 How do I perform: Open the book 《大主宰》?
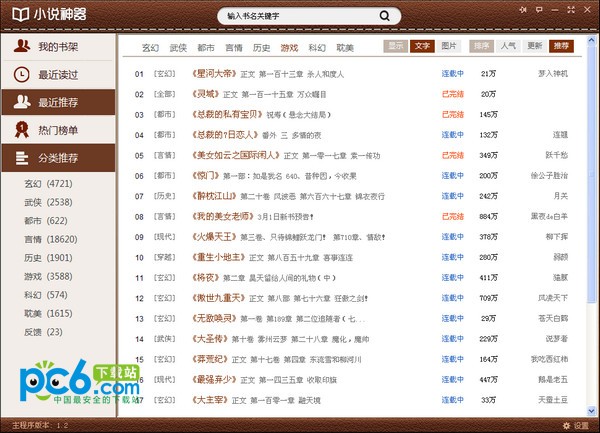(210, 400)
